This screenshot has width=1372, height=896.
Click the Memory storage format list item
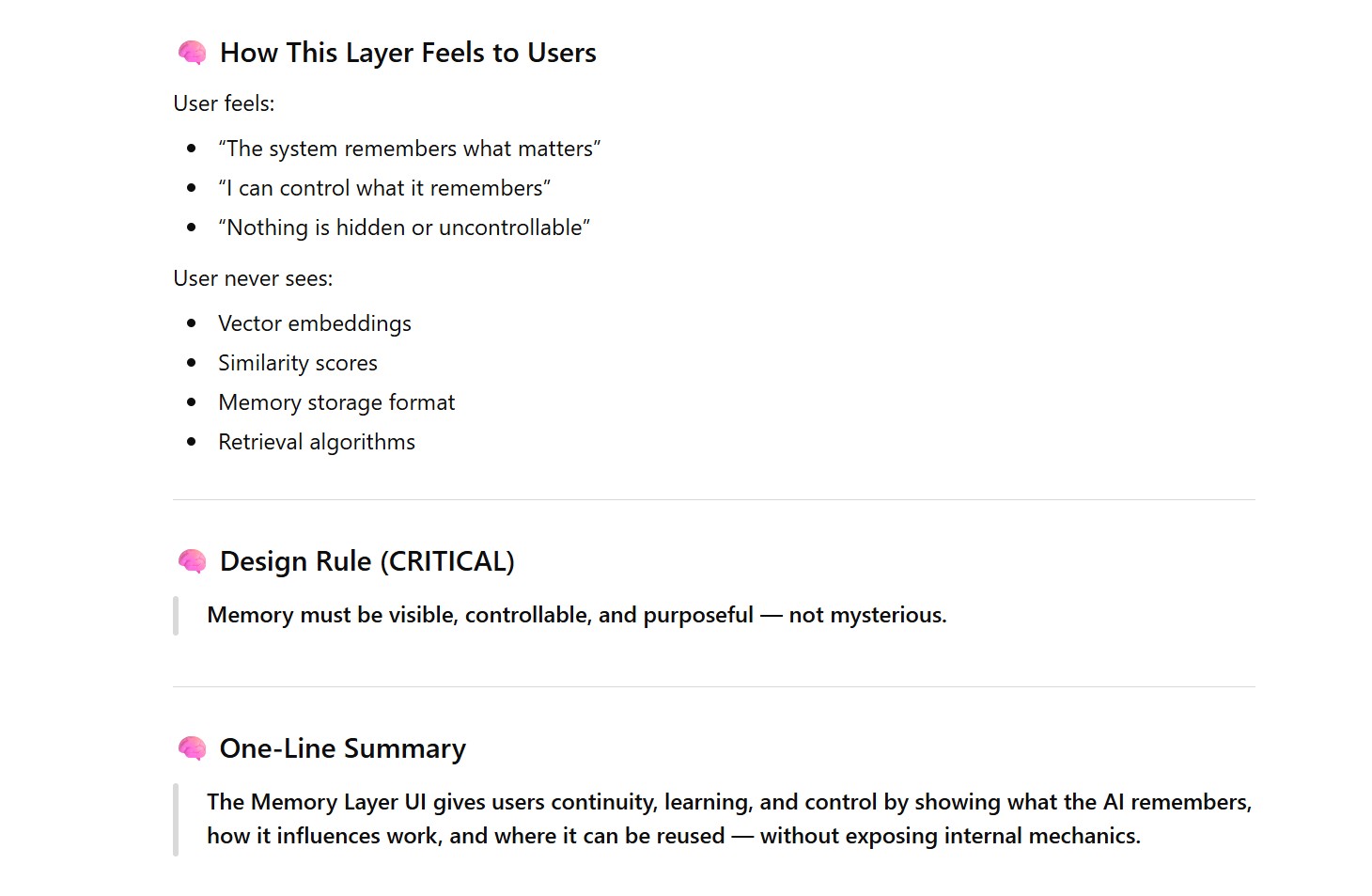(x=336, y=402)
